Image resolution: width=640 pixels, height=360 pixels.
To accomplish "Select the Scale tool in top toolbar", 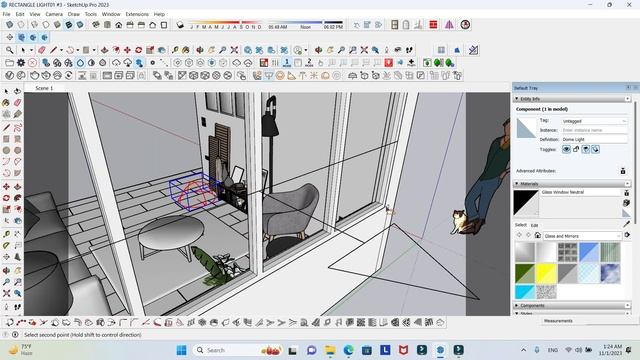I will click(x=150, y=50).
